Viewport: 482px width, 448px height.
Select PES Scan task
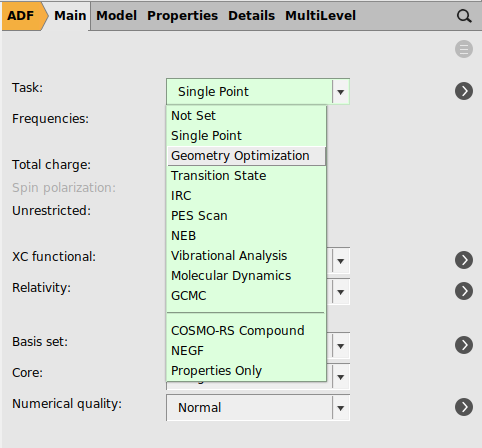[x=246, y=216]
